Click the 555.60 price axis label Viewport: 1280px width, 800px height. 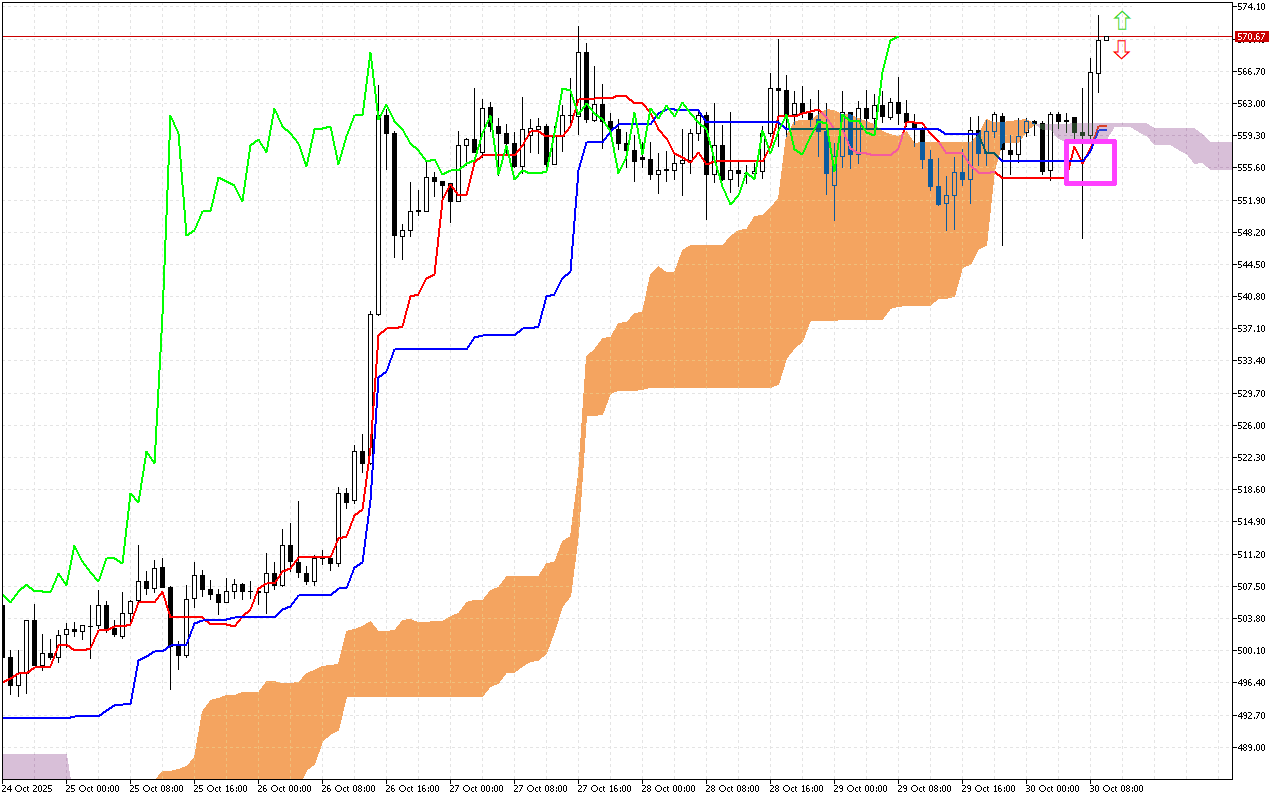[x=1251, y=168]
